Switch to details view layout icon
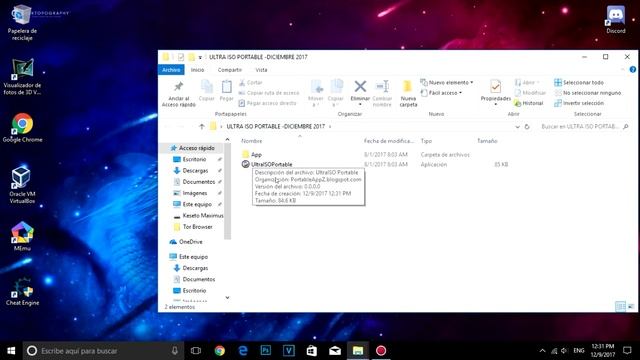The height and width of the screenshot is (360, 640). click(x=620, y=306)
